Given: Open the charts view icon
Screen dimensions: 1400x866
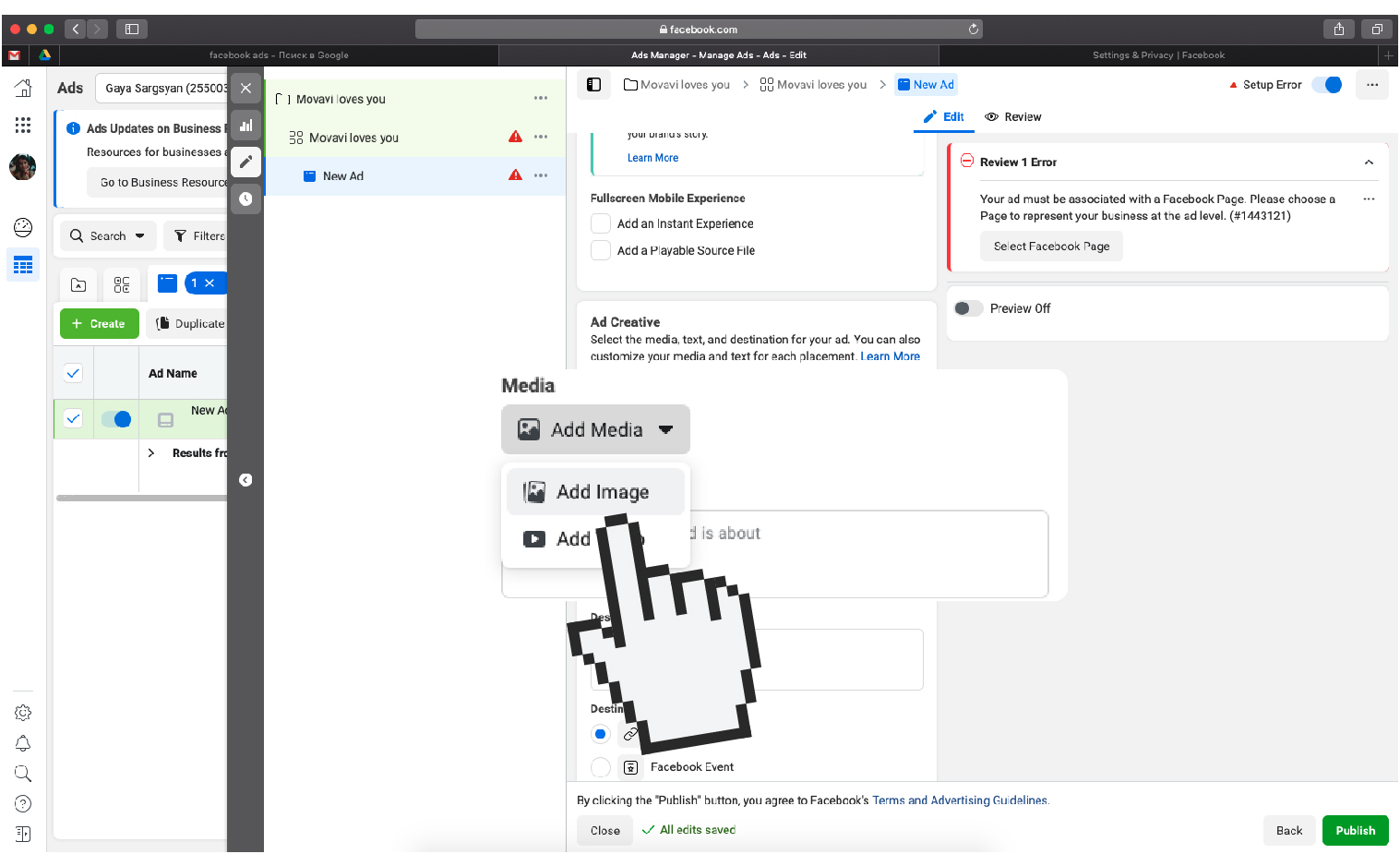Looking at the screenshot, I should pyautogui.click(x=245, y=126).
